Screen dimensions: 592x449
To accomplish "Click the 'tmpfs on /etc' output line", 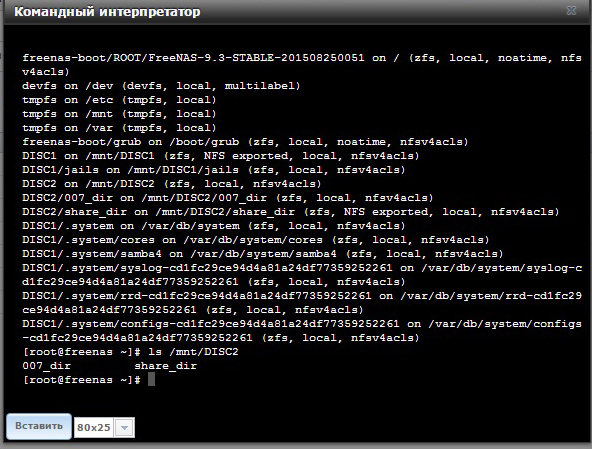I will (x=119, y=100).
